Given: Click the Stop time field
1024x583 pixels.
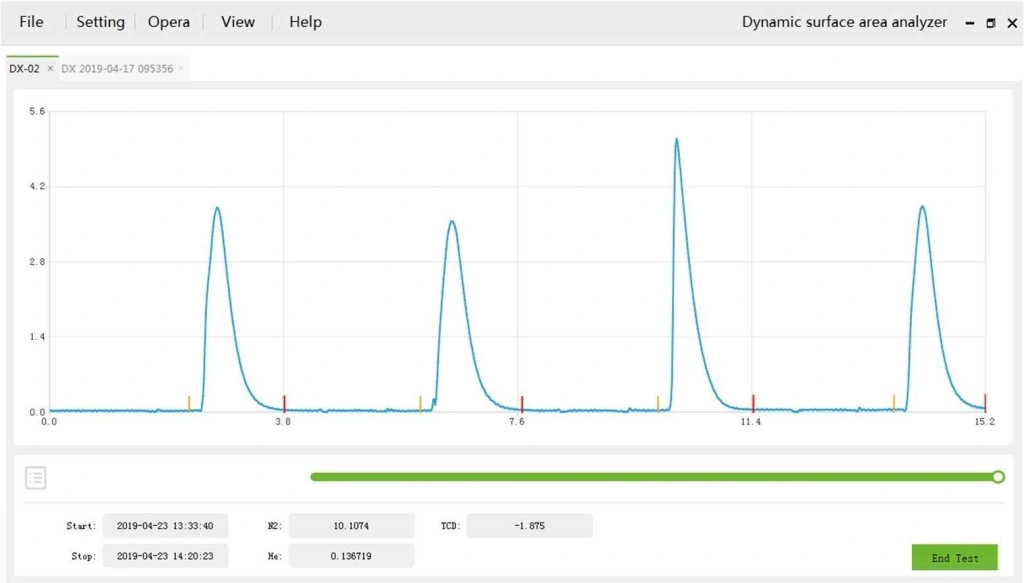Looking at the screenshot, I should pyautogui.click(x=165, y=556).
